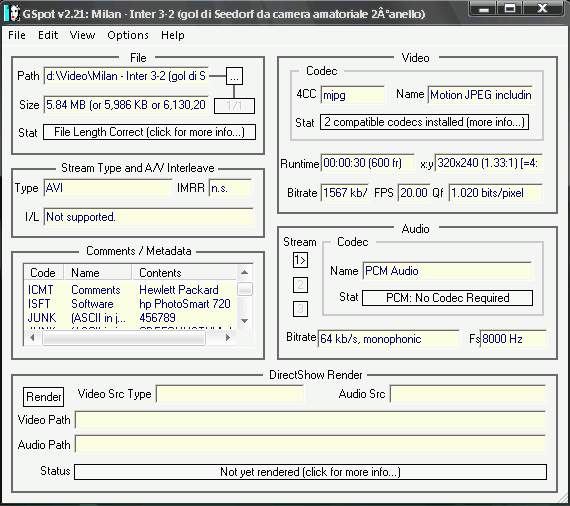Open the Help menu

click(173, 35)
